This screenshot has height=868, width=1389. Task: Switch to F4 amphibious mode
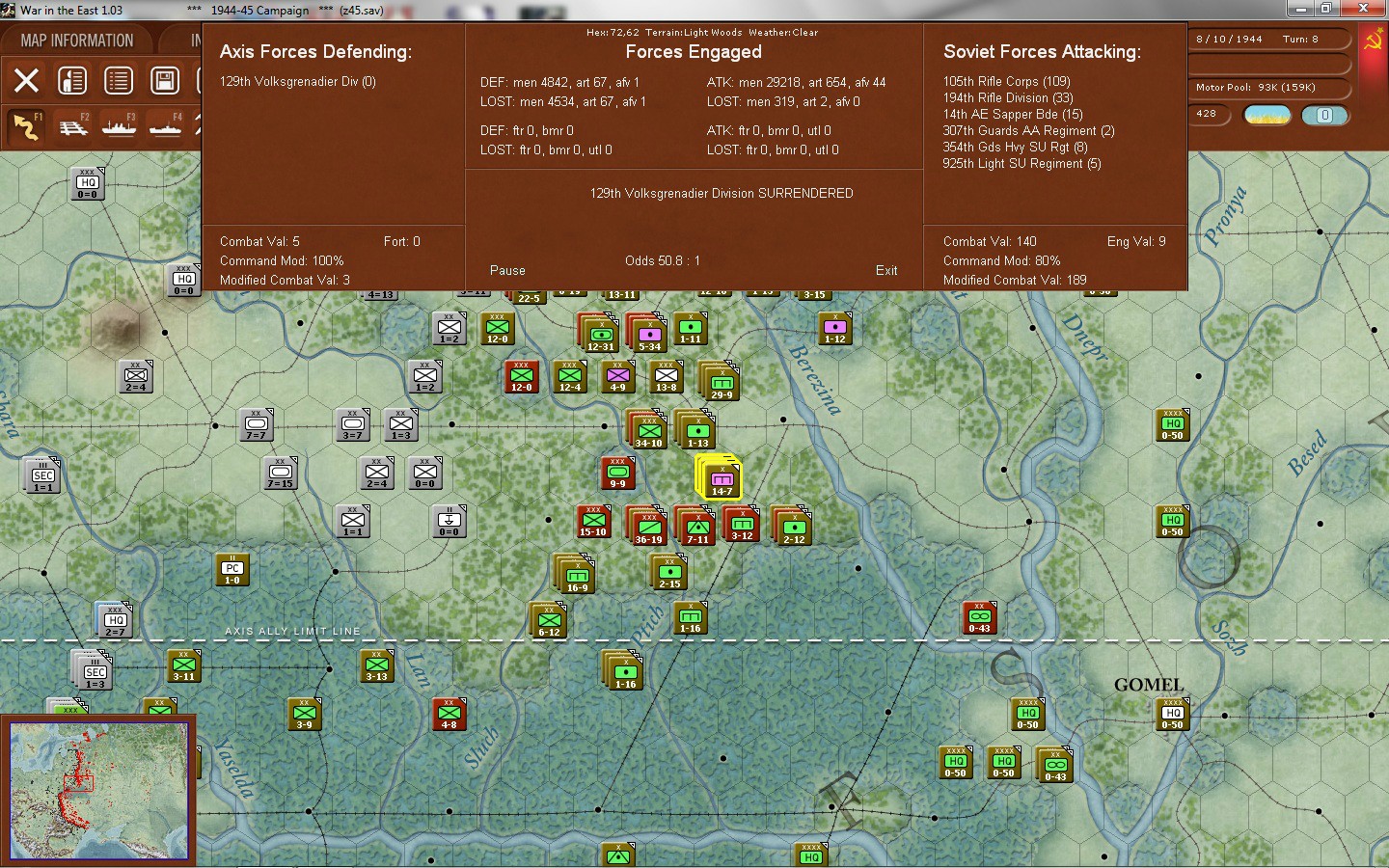[x=165, y=125]
